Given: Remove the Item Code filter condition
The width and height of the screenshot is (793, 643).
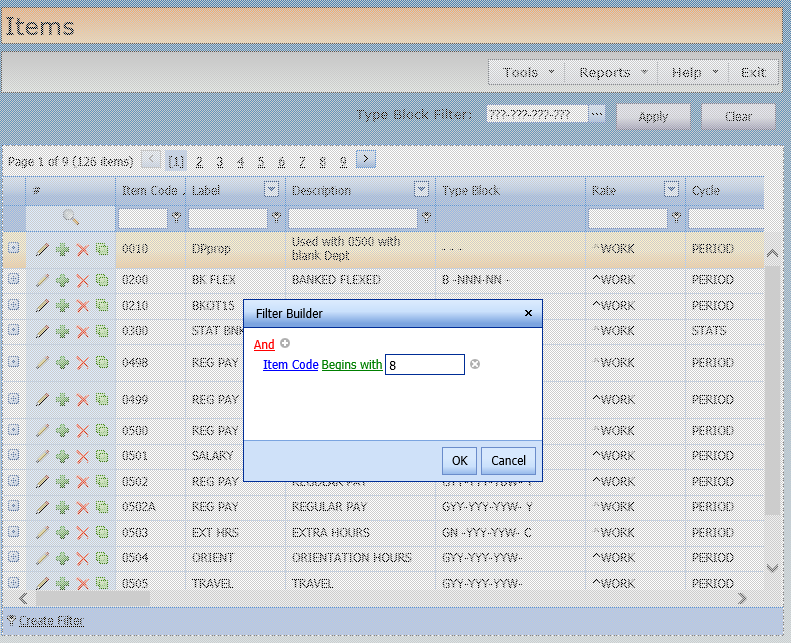Looking at the screenshot, I should tap(475, 365).
